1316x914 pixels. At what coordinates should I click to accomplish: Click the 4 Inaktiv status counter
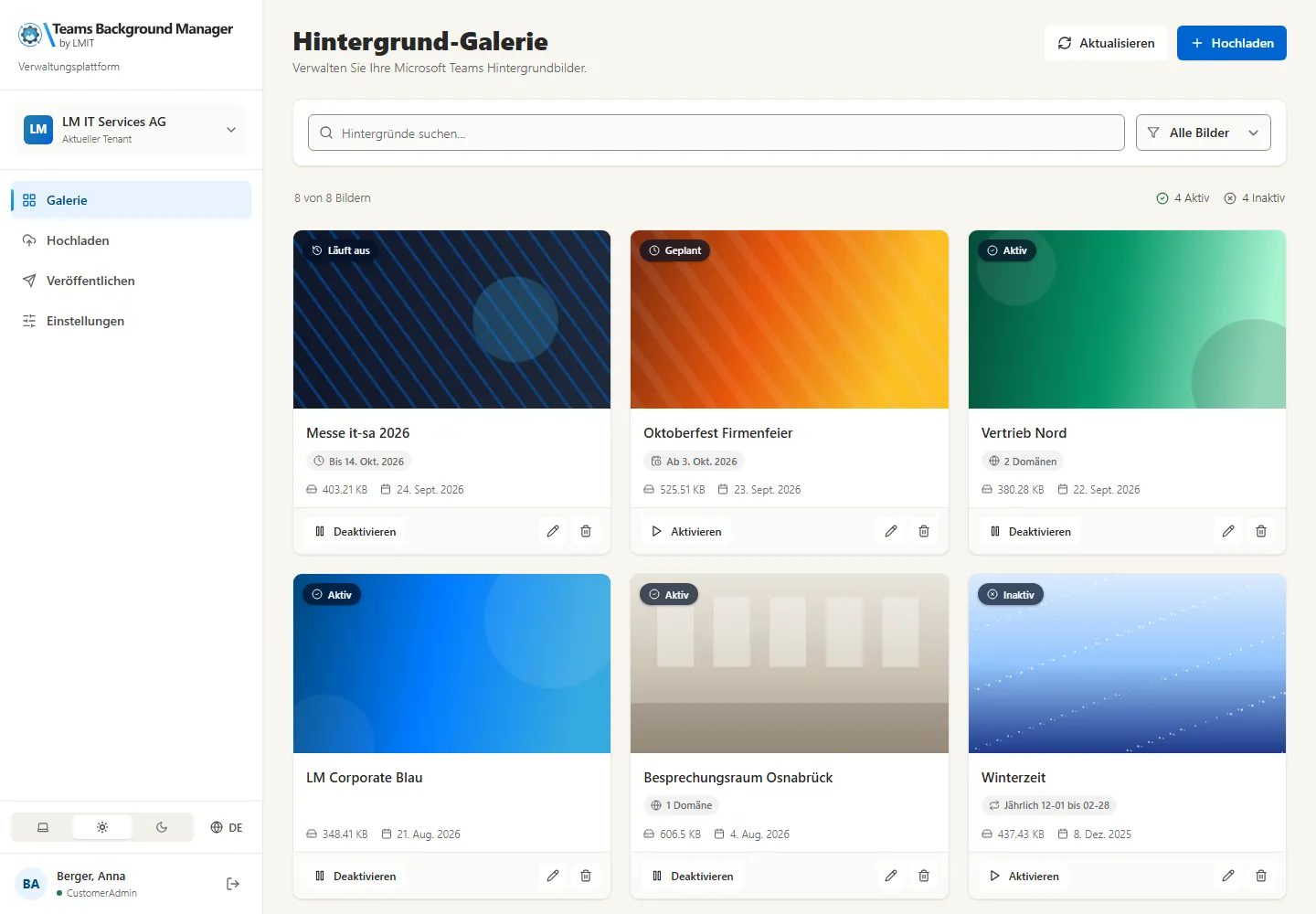[x=1254, y=198]
